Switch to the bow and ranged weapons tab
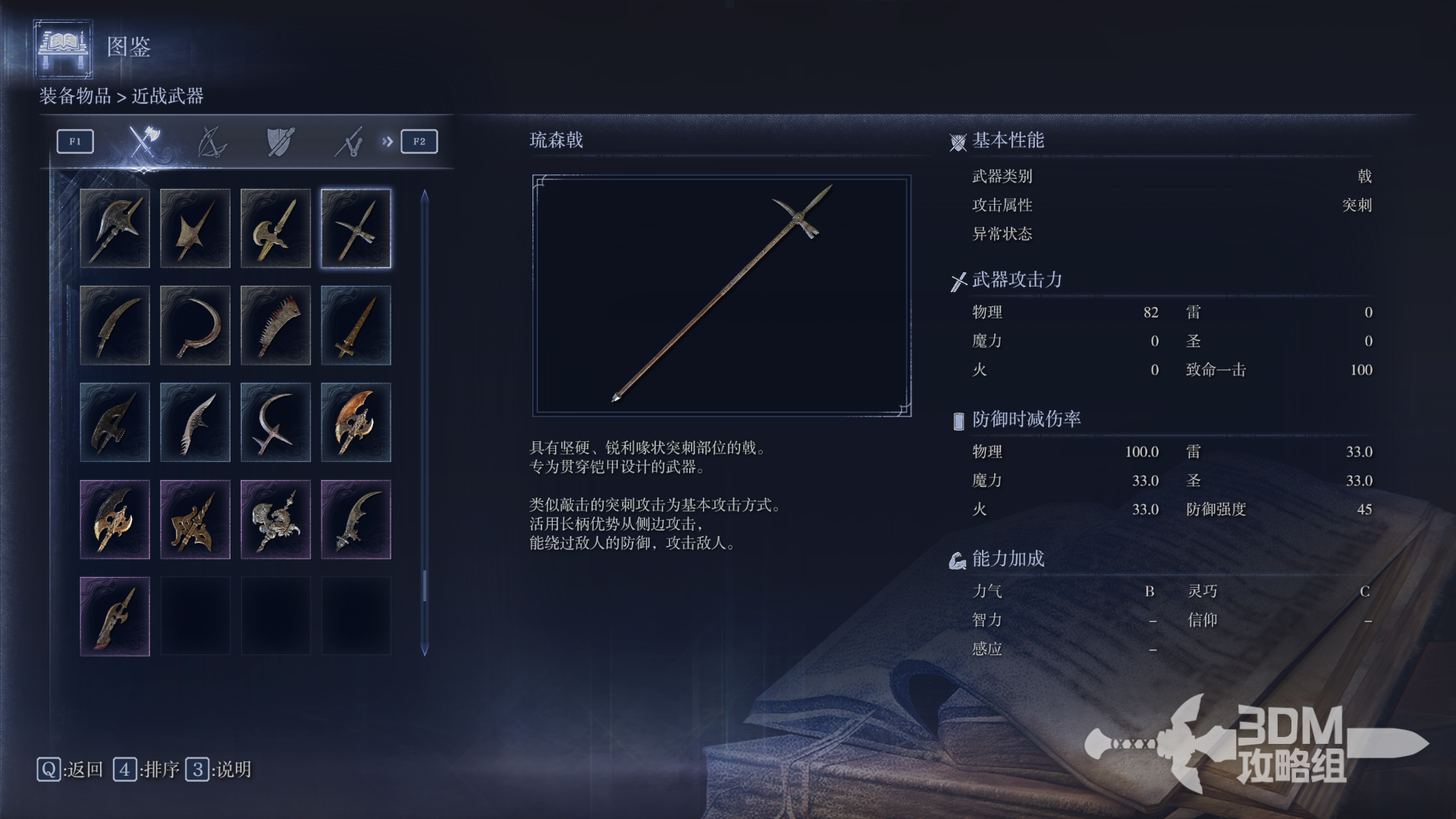 212,141
